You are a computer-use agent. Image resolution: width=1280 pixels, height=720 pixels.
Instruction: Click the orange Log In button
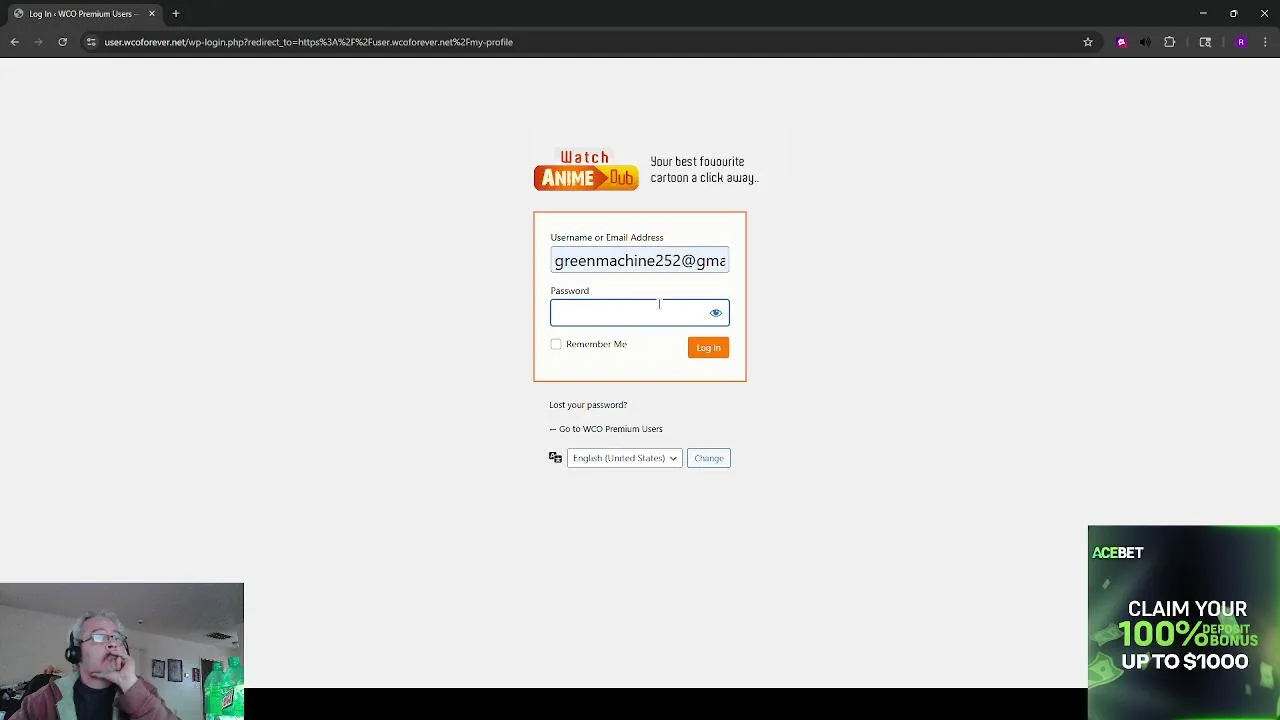pos(708,347)
